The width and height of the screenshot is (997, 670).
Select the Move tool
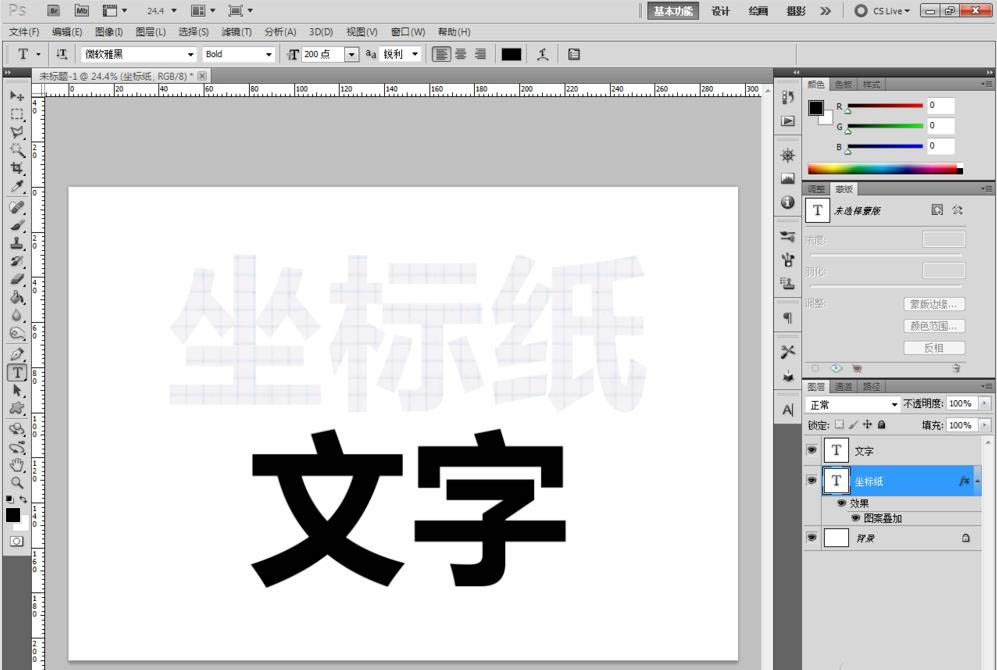click(x=15, y=95)
